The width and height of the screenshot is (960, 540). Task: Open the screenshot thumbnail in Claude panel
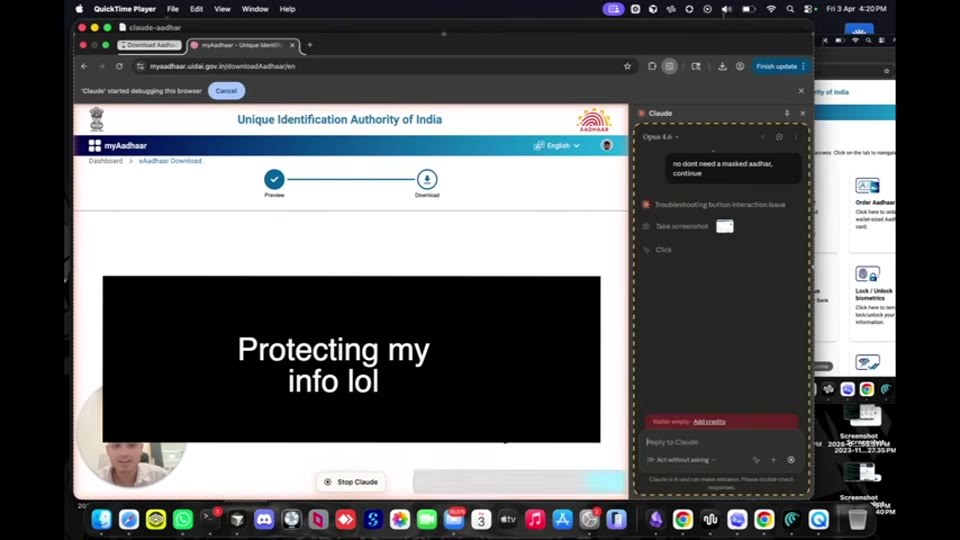point(725,227)
